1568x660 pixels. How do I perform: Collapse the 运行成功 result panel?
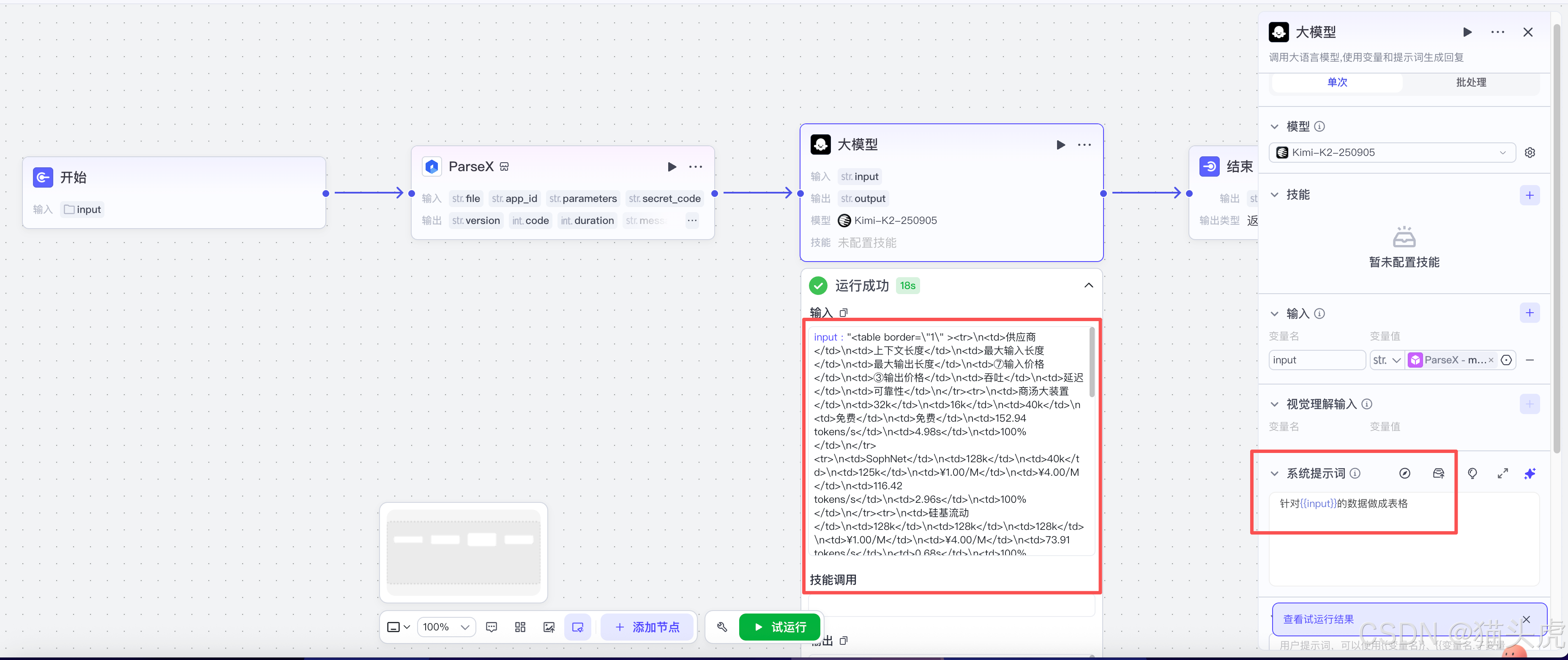click(1088, 285)
